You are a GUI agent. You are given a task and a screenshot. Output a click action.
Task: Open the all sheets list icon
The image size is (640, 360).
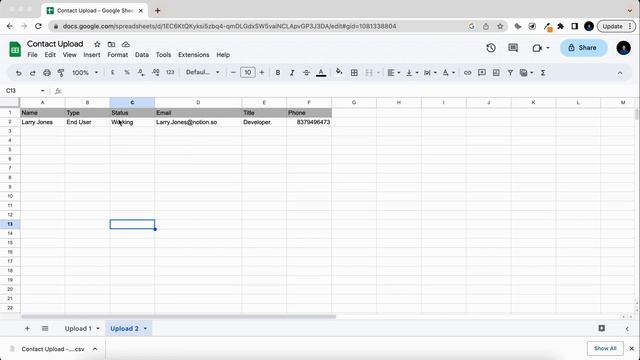pos(45,328)
